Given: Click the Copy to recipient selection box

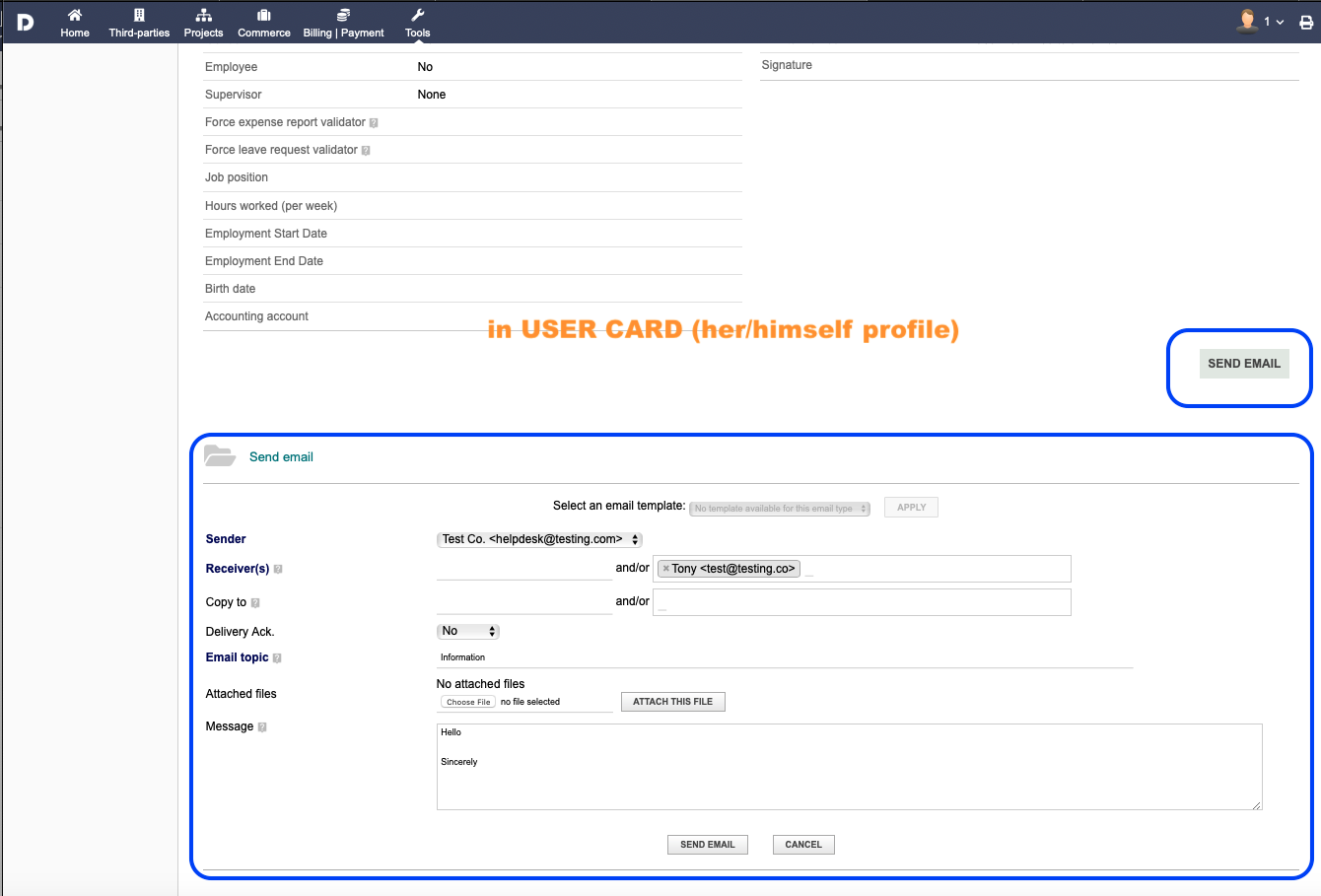Looking at the screenshot, I should click(x=862, y=602).
